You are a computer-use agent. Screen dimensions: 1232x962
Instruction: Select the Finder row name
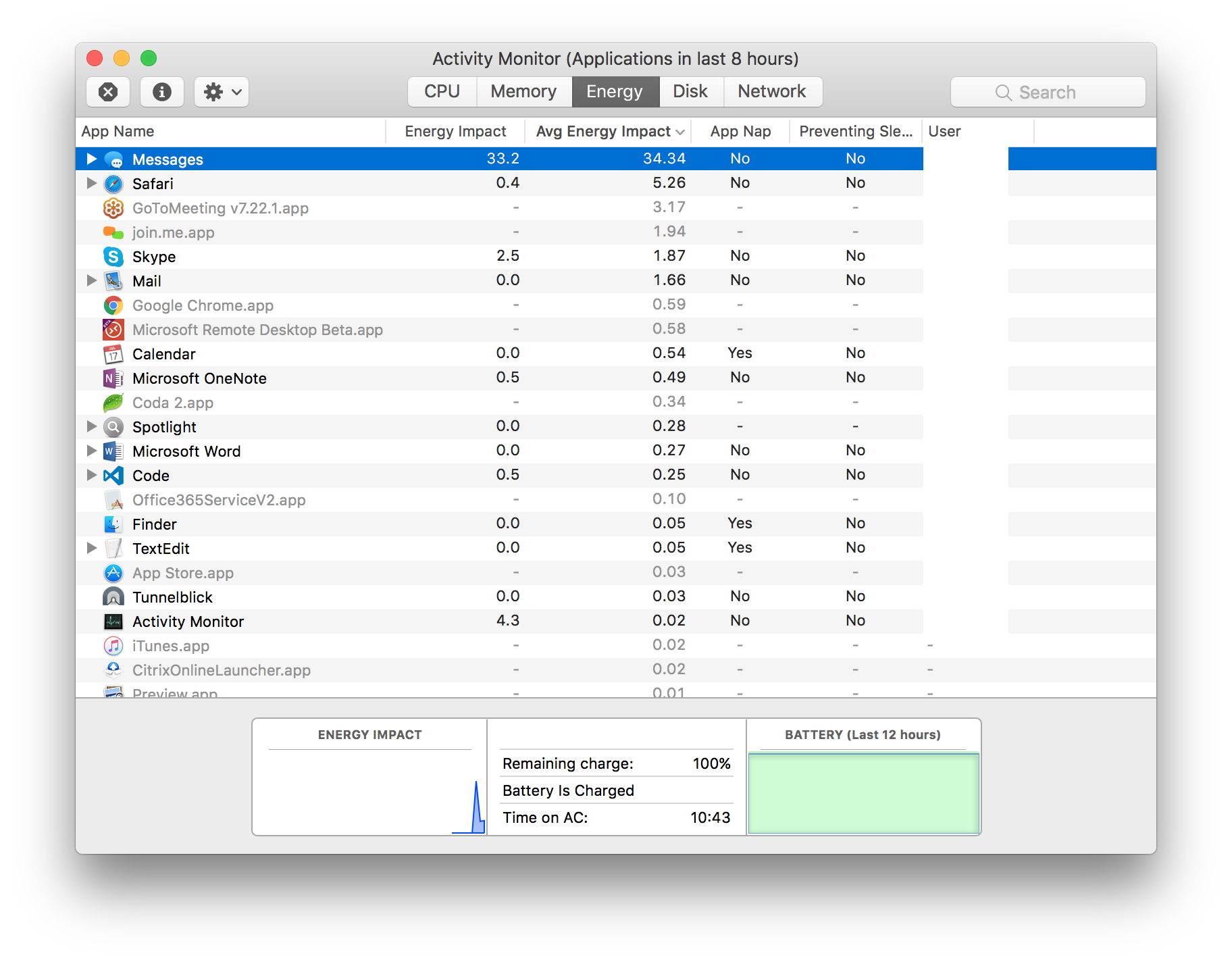point(155,524)
